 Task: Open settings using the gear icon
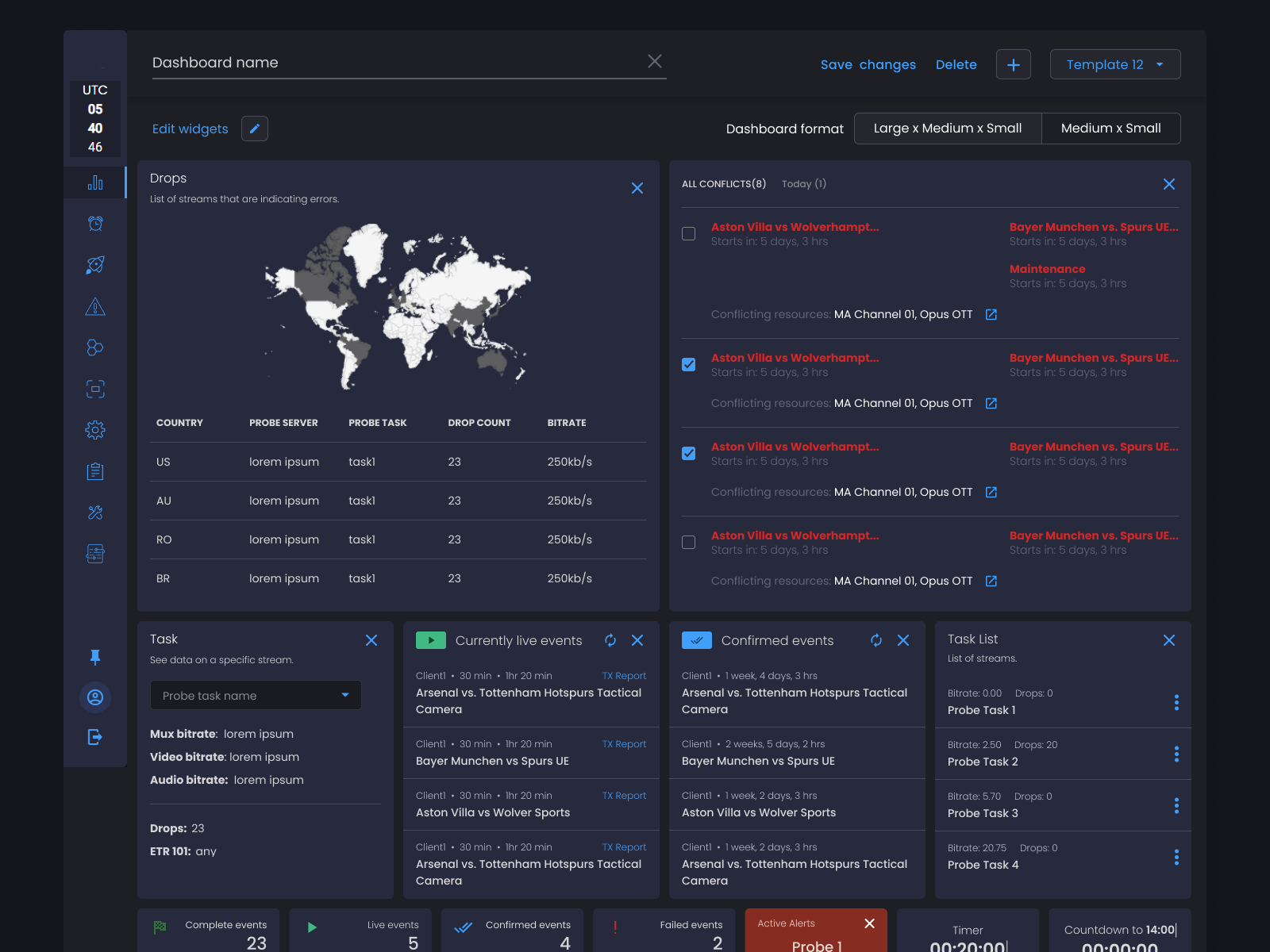95,429
